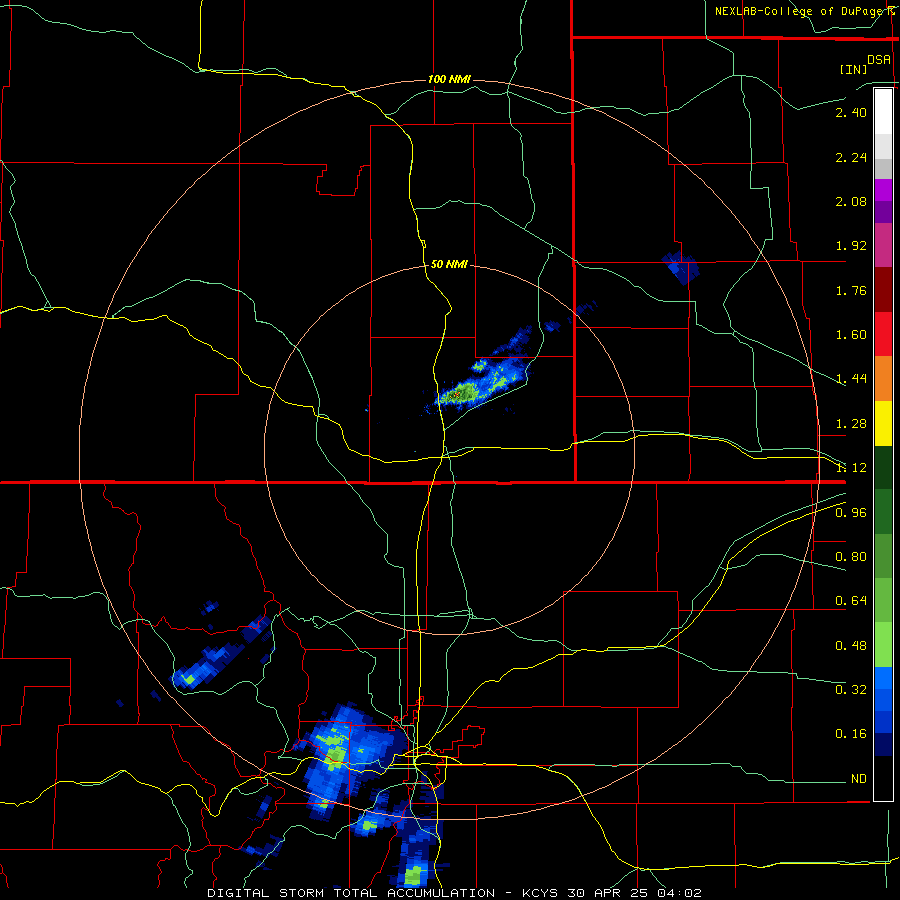This screenshot has width=900, height=900.
Task: Click the 50 NMI range ring label
Action: [x=449, y=264]
